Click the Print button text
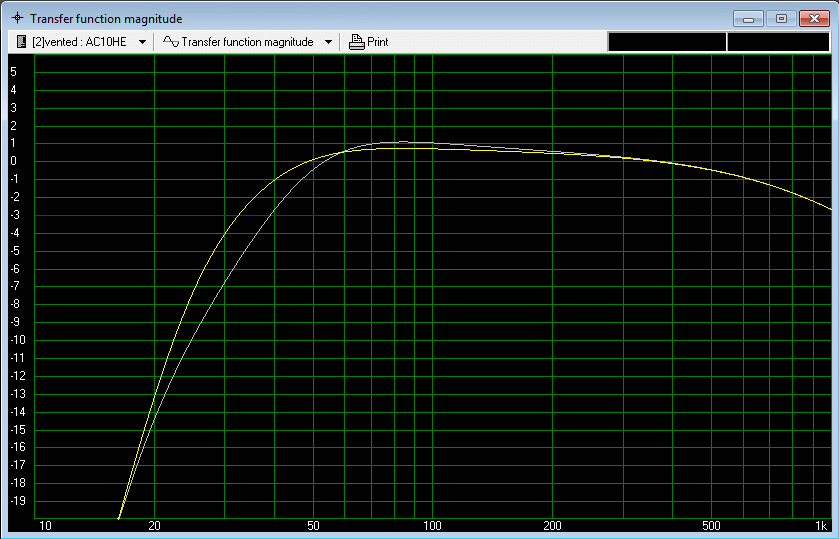Viewport: 839px width, 539px height. (378, 42)
